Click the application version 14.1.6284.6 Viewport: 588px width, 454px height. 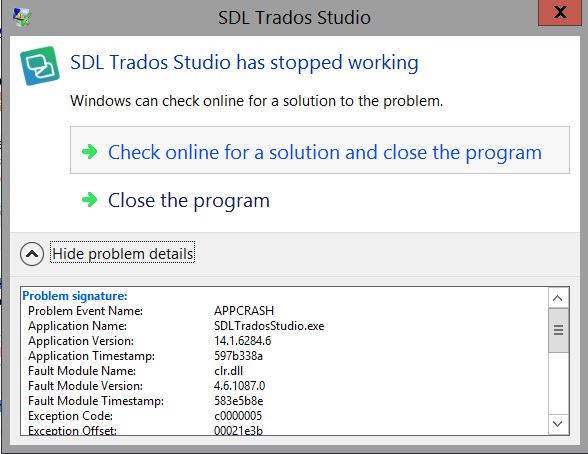click(243, 341)
